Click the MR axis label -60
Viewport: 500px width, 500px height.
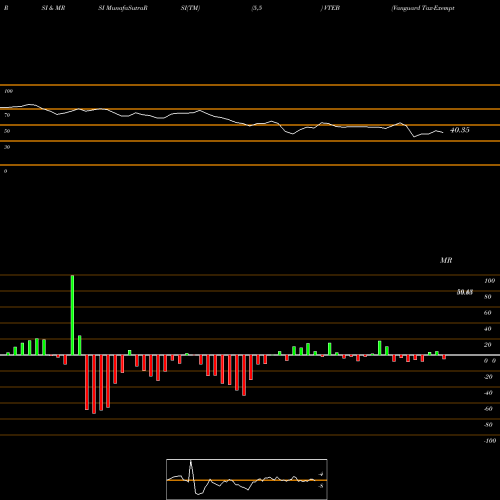(488, 409)
